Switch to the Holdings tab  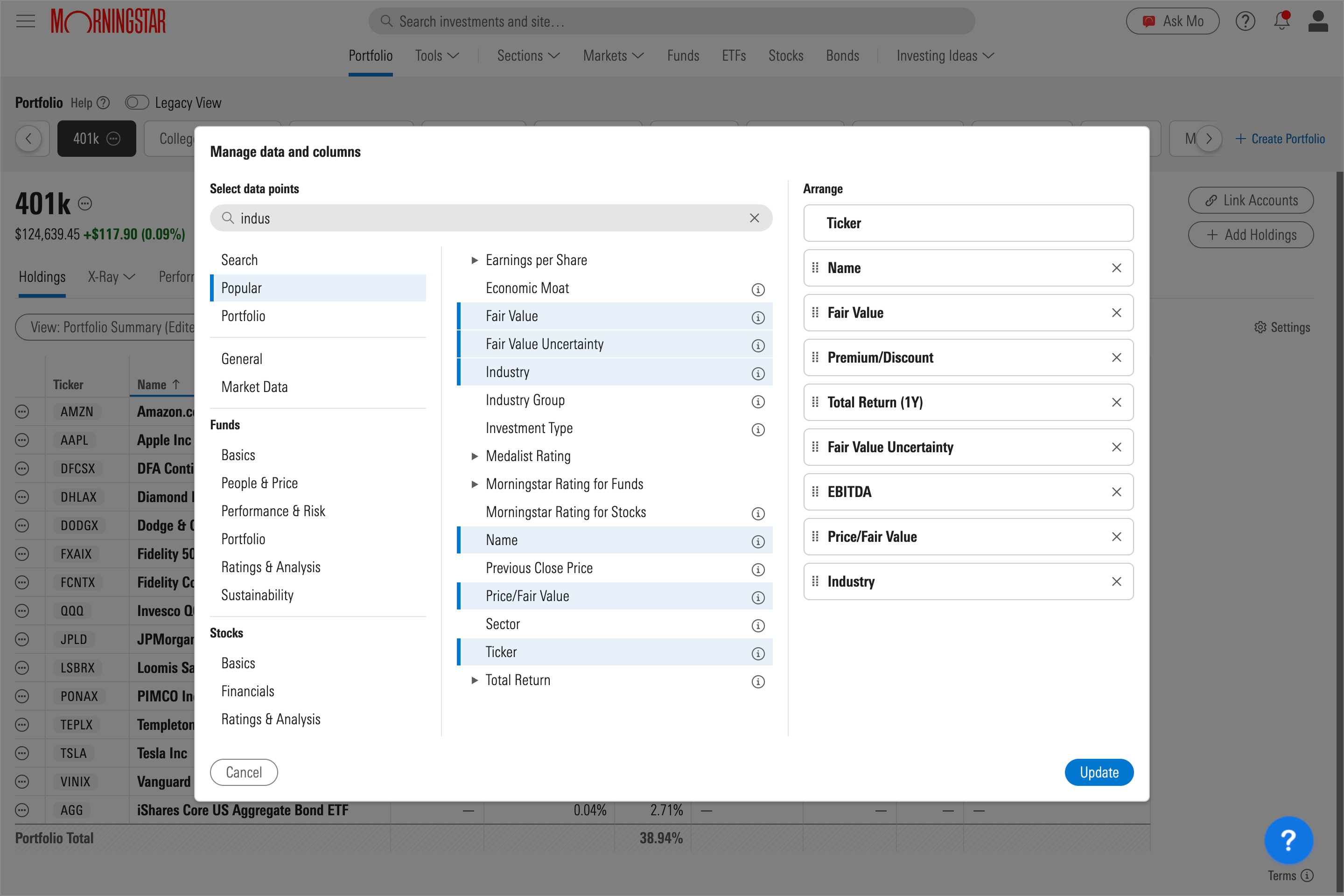[x=41, y=277]
